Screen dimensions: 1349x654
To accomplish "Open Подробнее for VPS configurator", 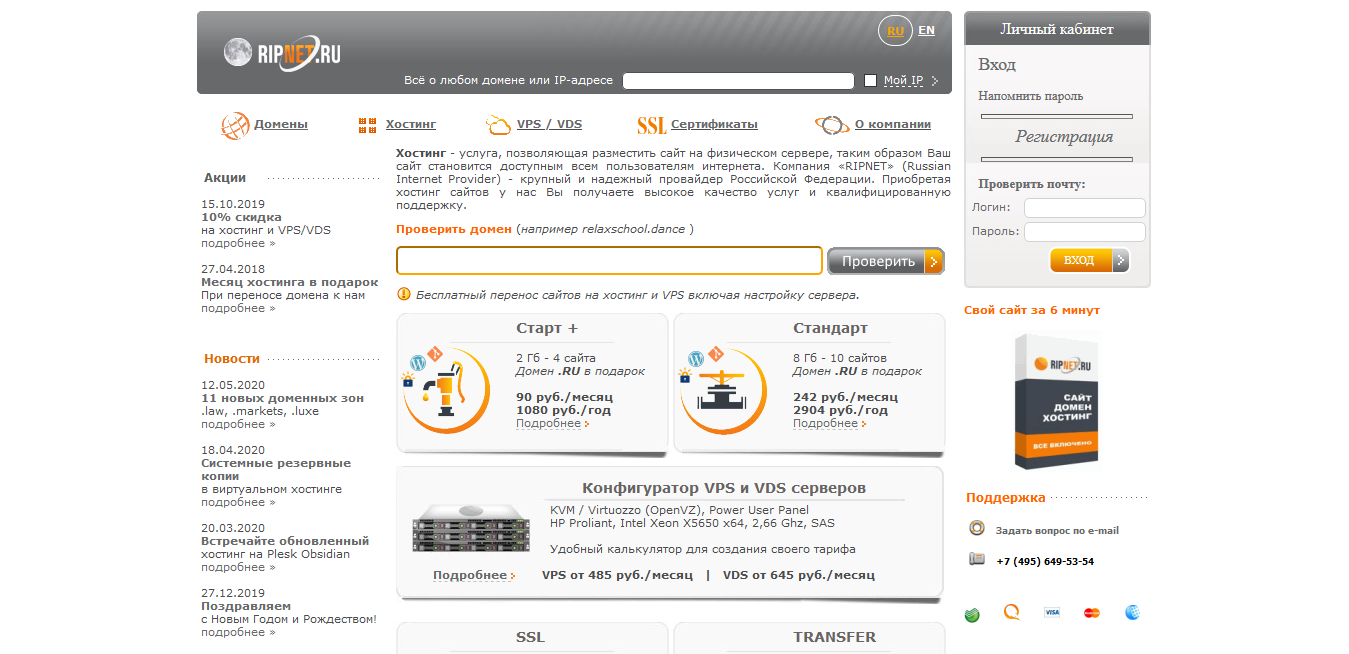I will click(473, 575).
